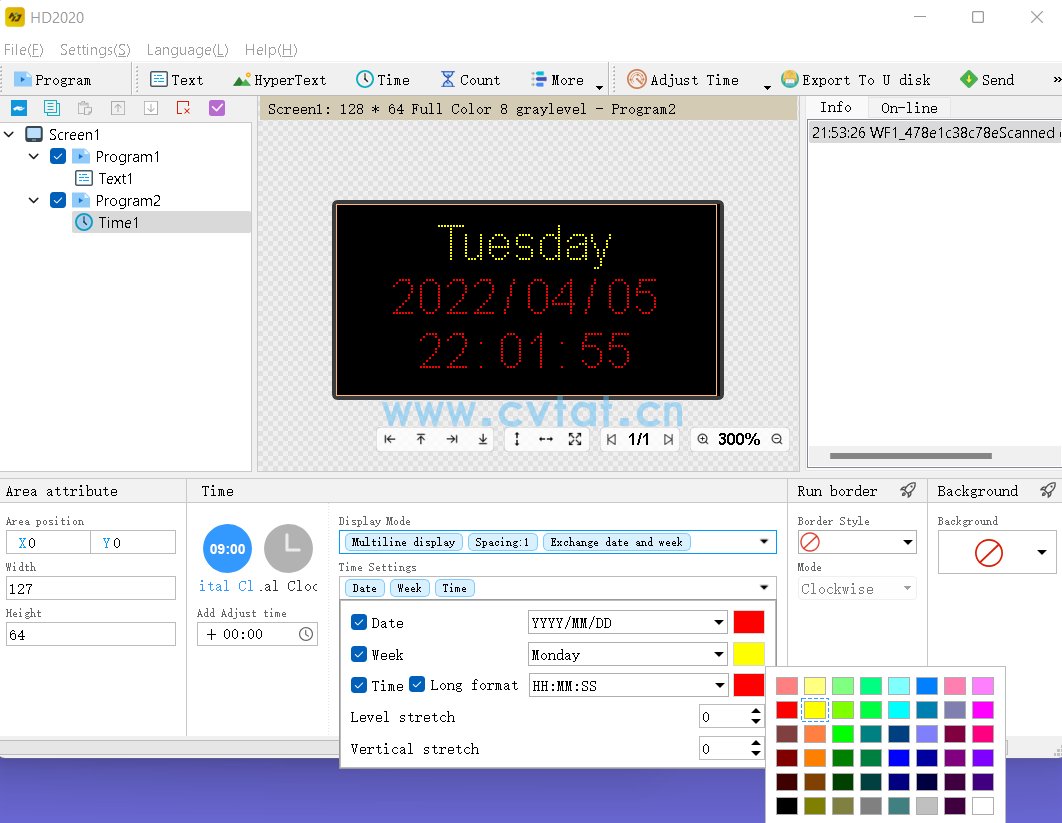Increase the Level stretch value
Screen dimensions: 1062x823
pyautogui.click(x=756, y=711)
